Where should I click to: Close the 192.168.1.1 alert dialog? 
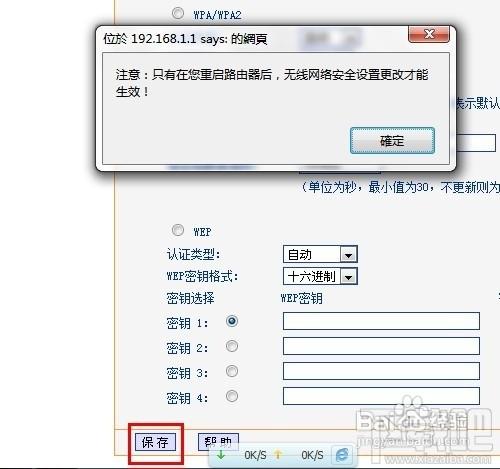429,34
